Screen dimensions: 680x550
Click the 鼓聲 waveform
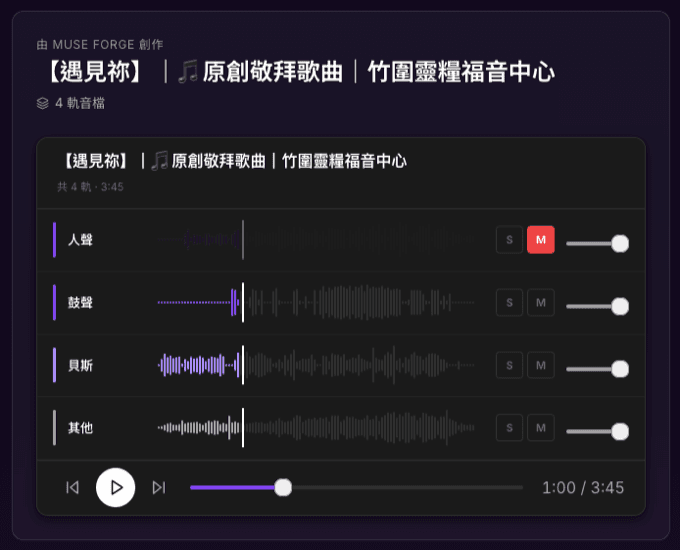pos(316,302)
